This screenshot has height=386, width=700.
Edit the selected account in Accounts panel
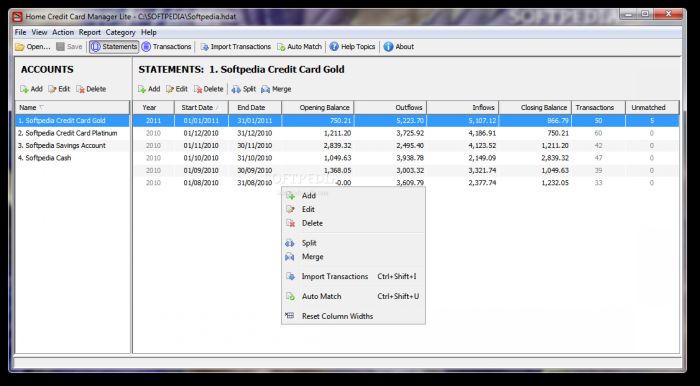59,89
